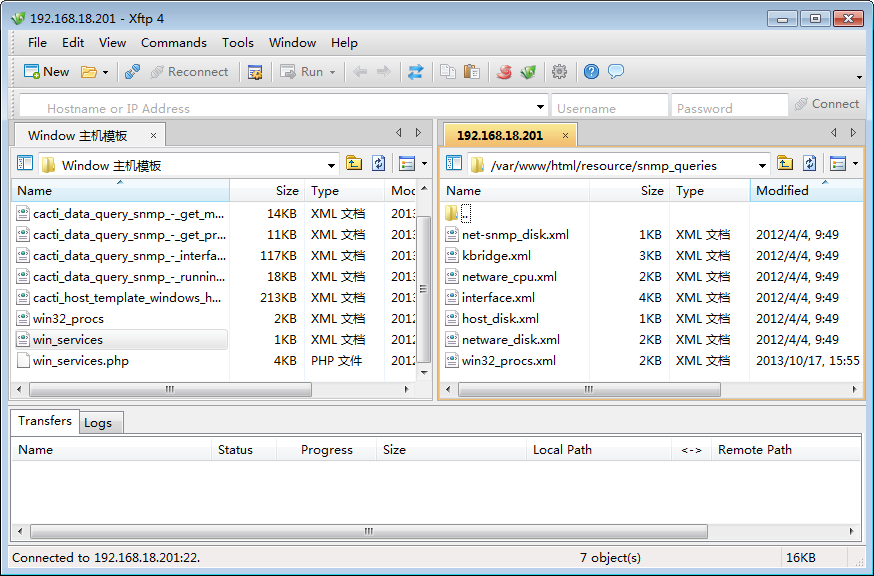Image resolution: width=874 pixels, height=576 pixels.
Task: Select win_services.php in local pane
Action: point(81,361)
